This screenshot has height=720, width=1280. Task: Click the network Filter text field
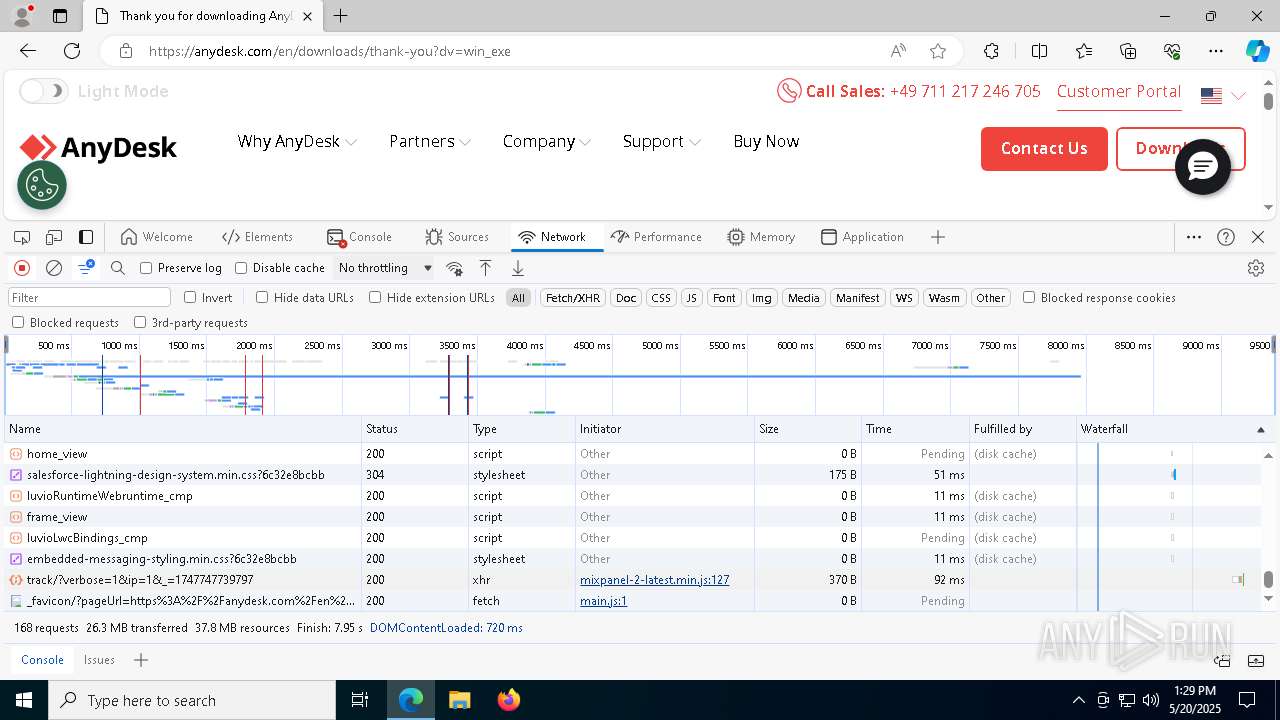(x=89, y=298)
